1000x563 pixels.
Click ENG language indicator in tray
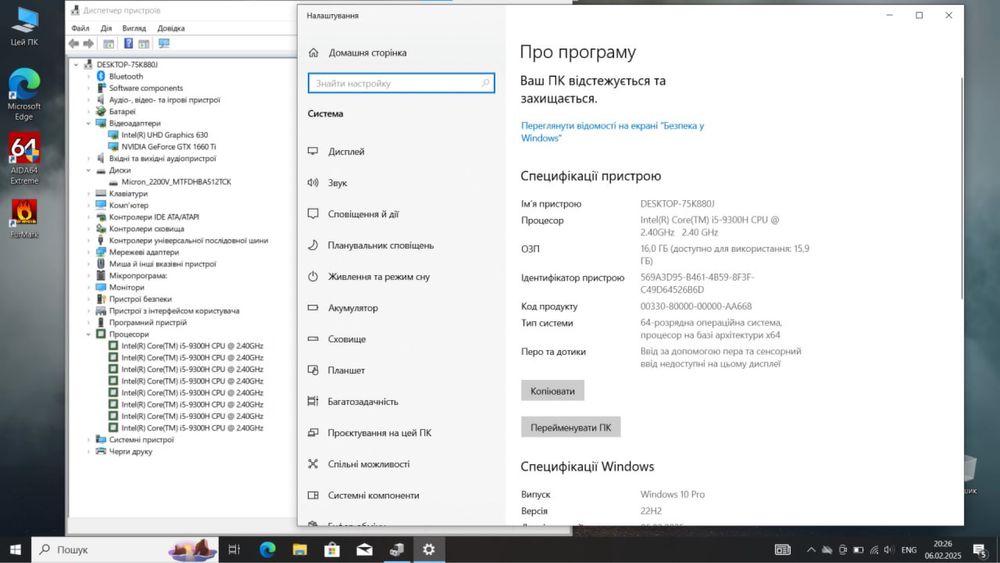[x=909, y=550]
